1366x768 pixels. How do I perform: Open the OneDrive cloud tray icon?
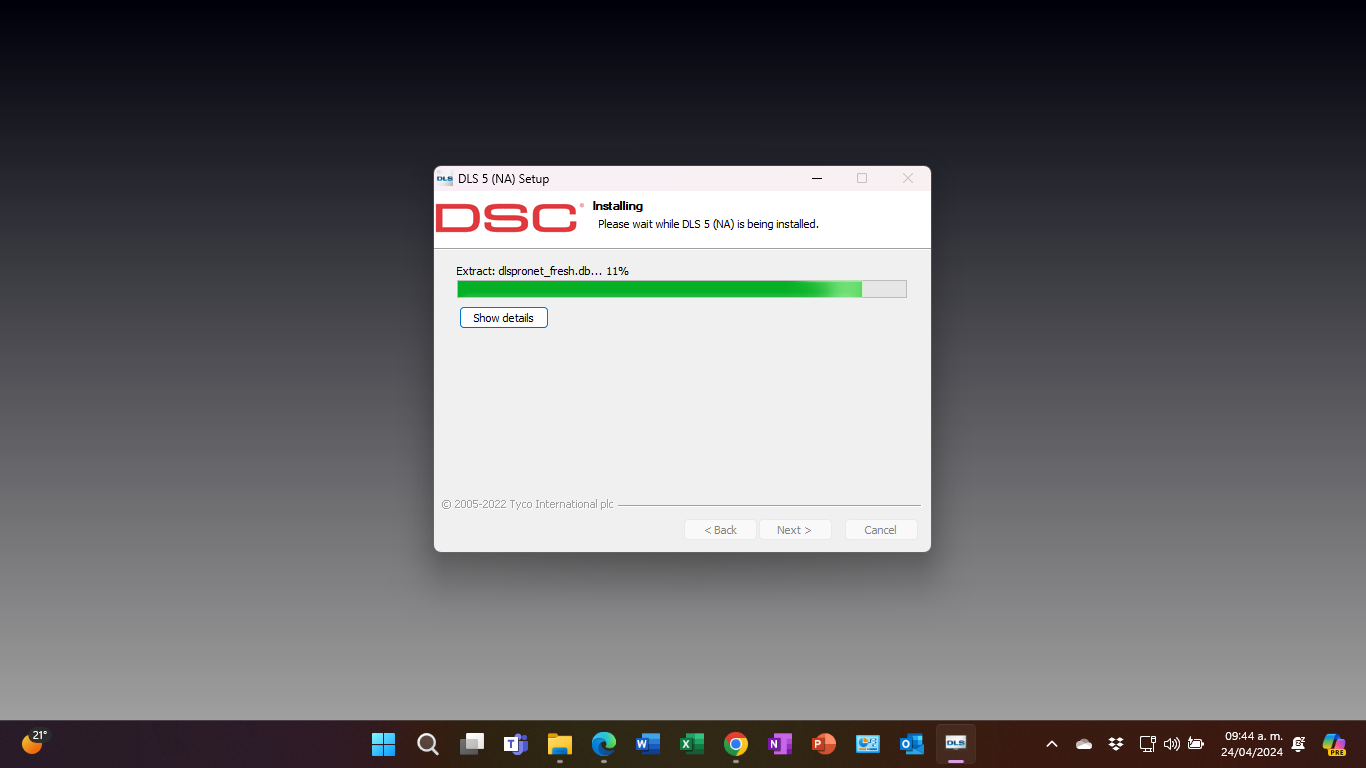[1084, 744]
